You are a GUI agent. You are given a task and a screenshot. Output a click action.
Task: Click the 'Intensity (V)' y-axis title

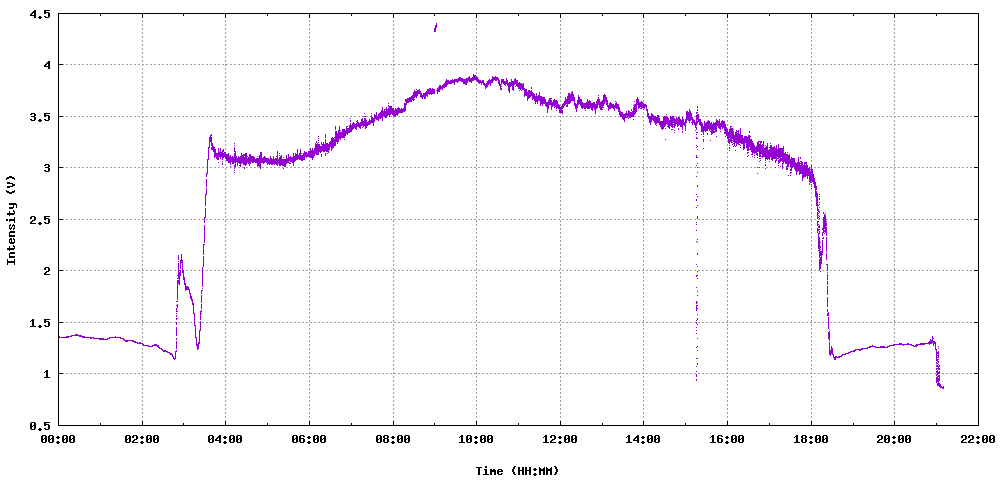[x=11, y=219]
